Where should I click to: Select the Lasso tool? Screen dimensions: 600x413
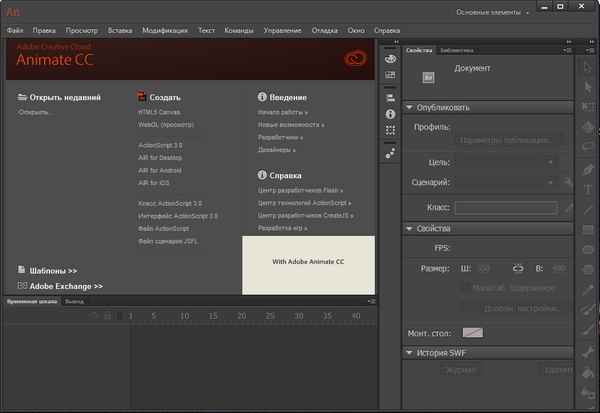click(588, 146)
